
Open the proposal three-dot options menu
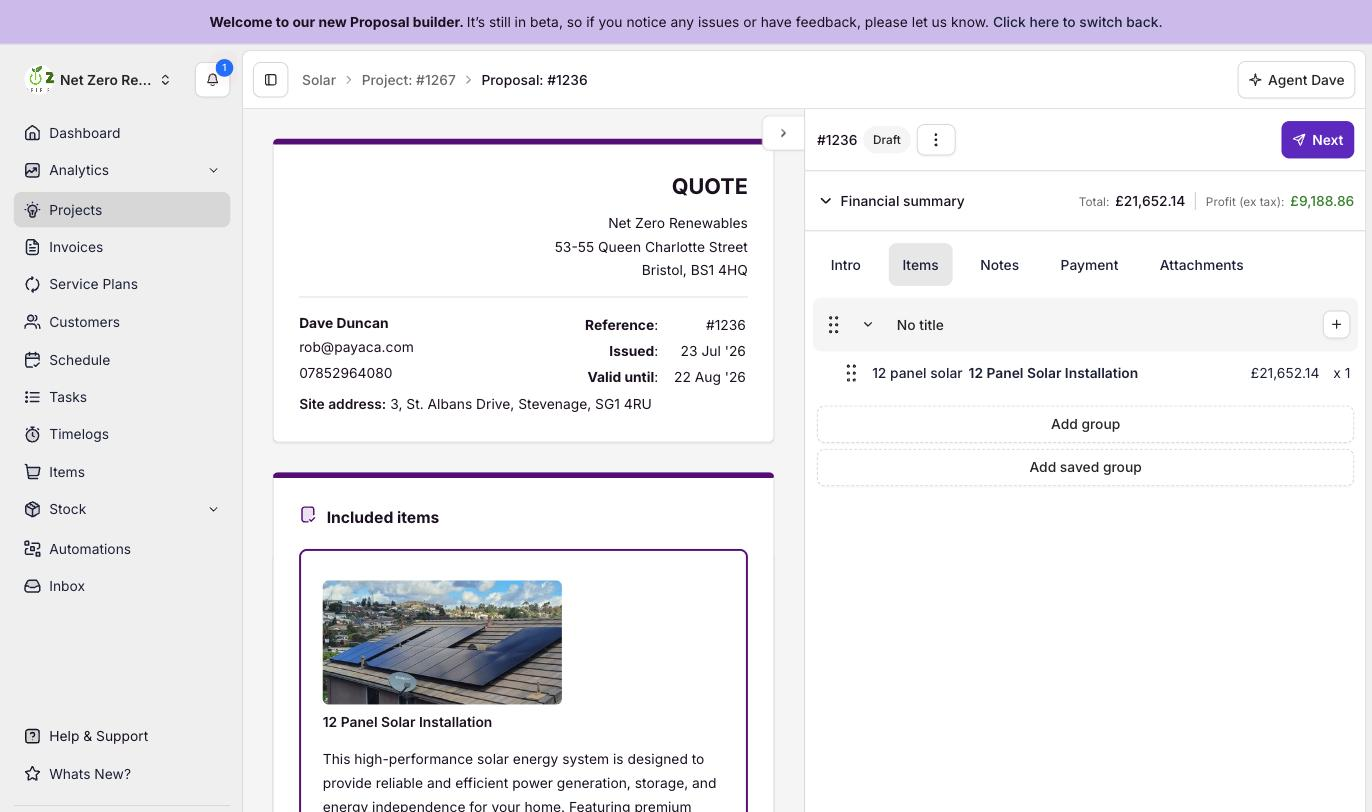coord(936,140)
